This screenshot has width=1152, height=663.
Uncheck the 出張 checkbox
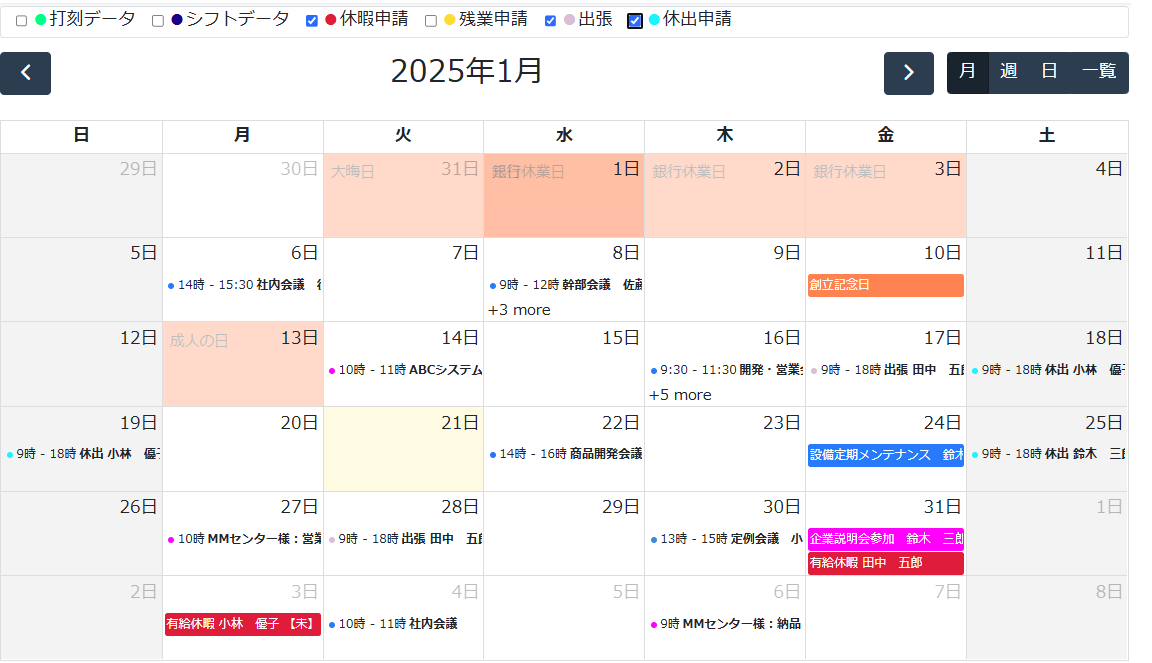point(551,21)
